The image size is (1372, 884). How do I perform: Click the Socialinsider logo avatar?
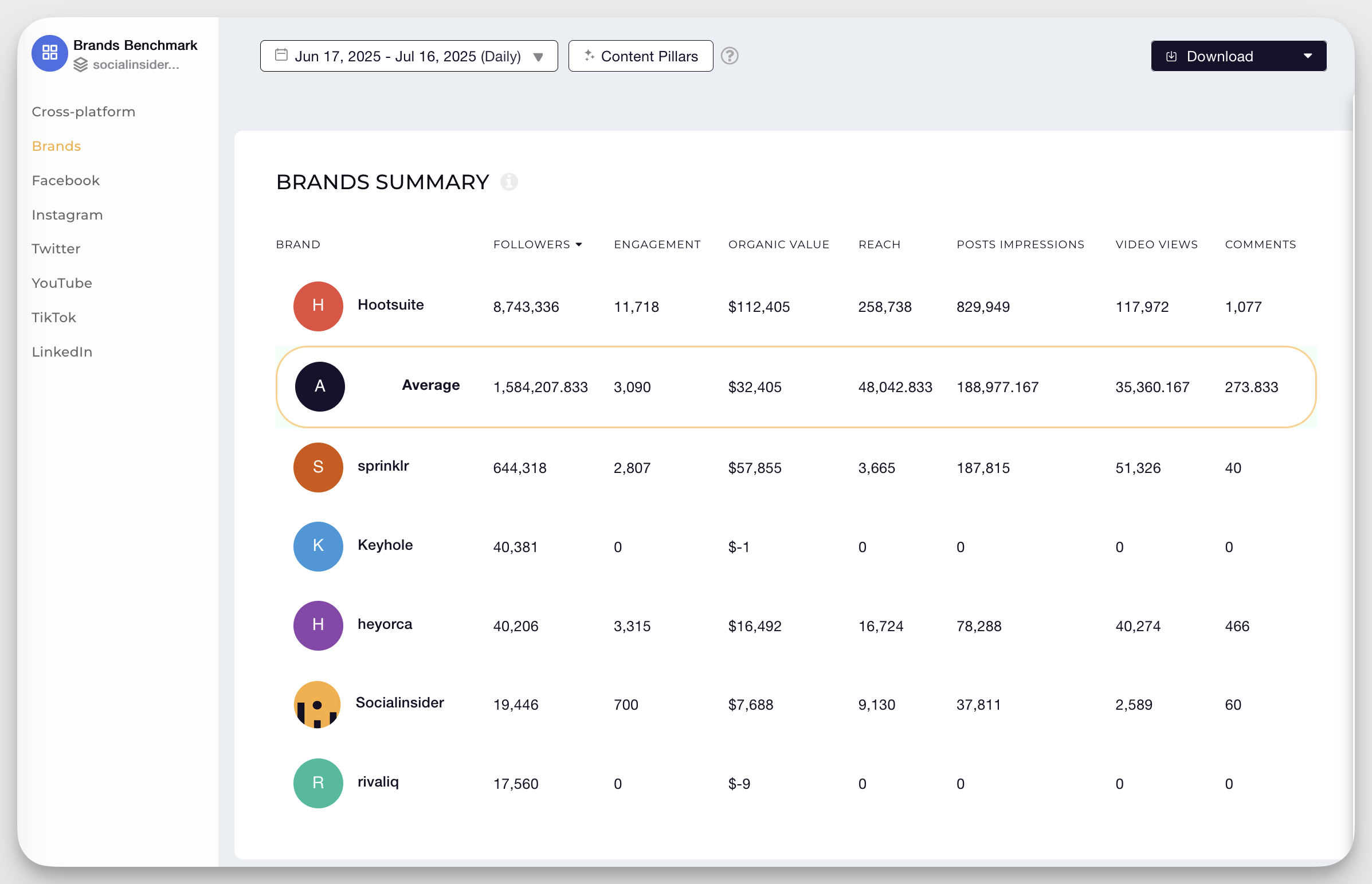click(317, 705)
